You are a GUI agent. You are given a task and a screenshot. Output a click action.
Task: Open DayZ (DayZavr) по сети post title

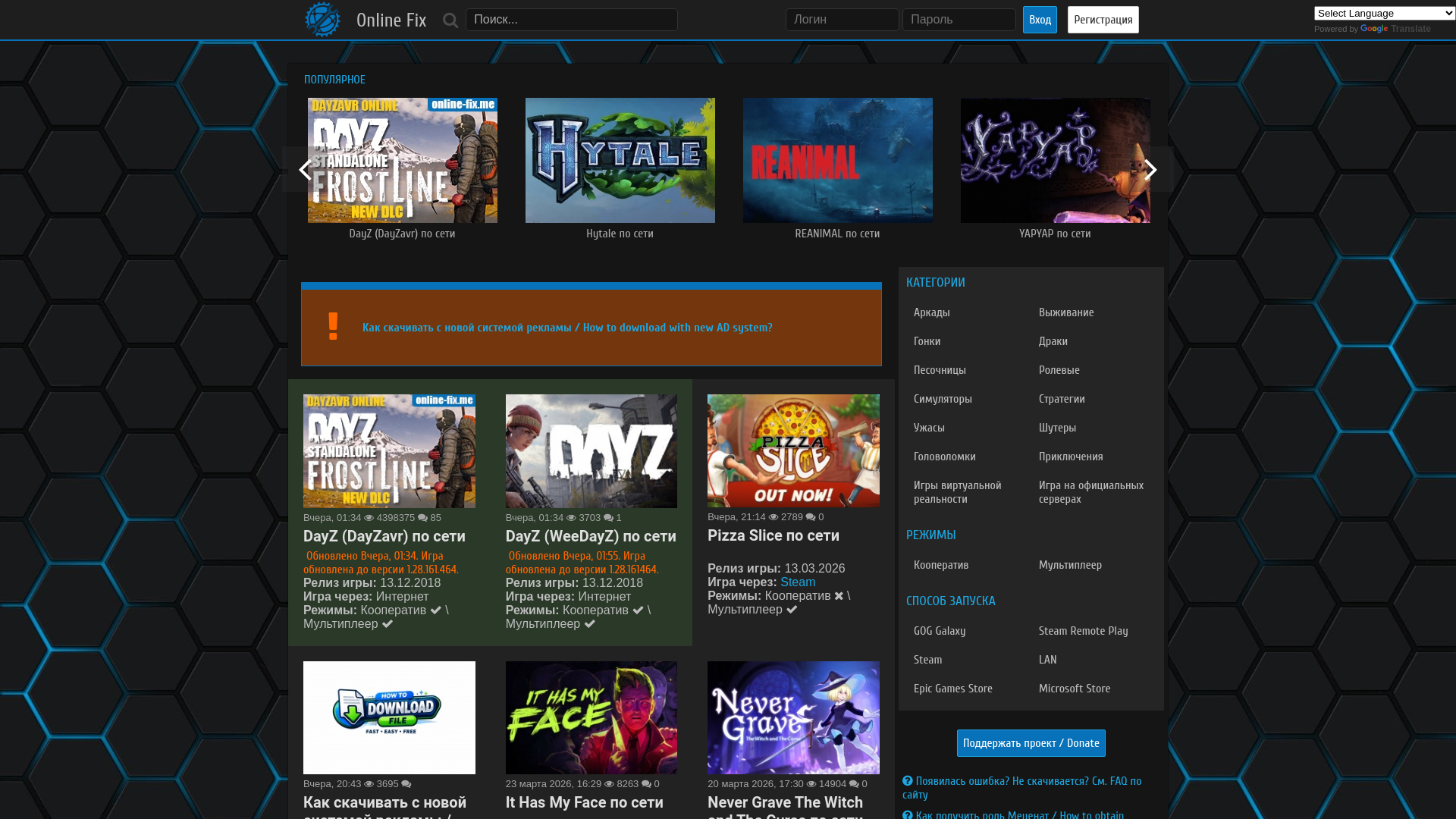coord(384,536)
